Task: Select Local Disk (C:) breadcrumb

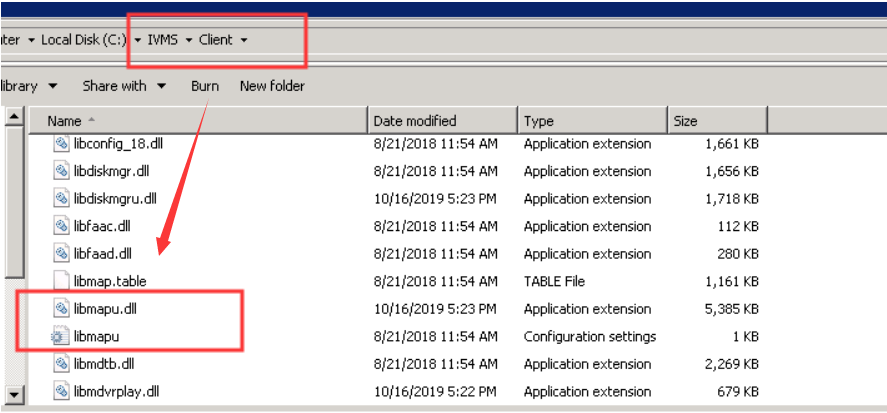Action: 84,40
